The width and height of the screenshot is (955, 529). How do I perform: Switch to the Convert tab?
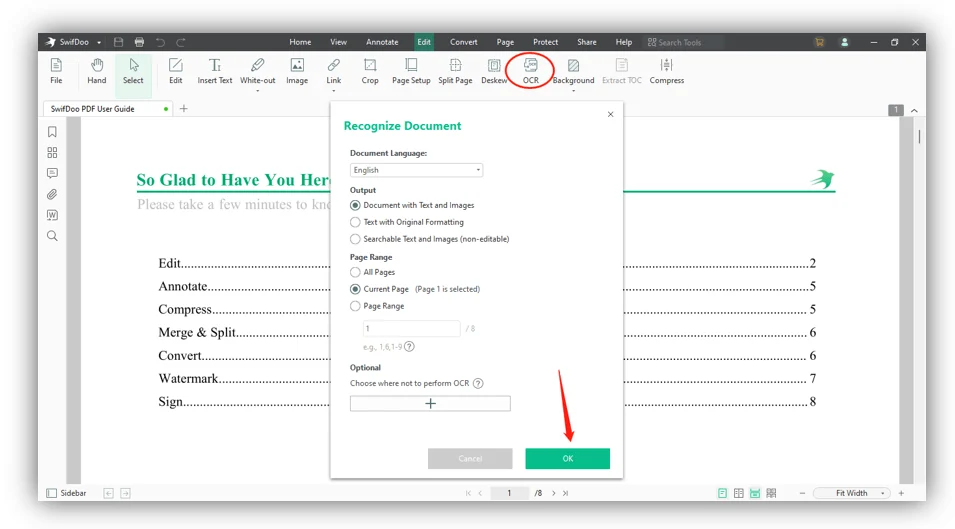[463, 42]
